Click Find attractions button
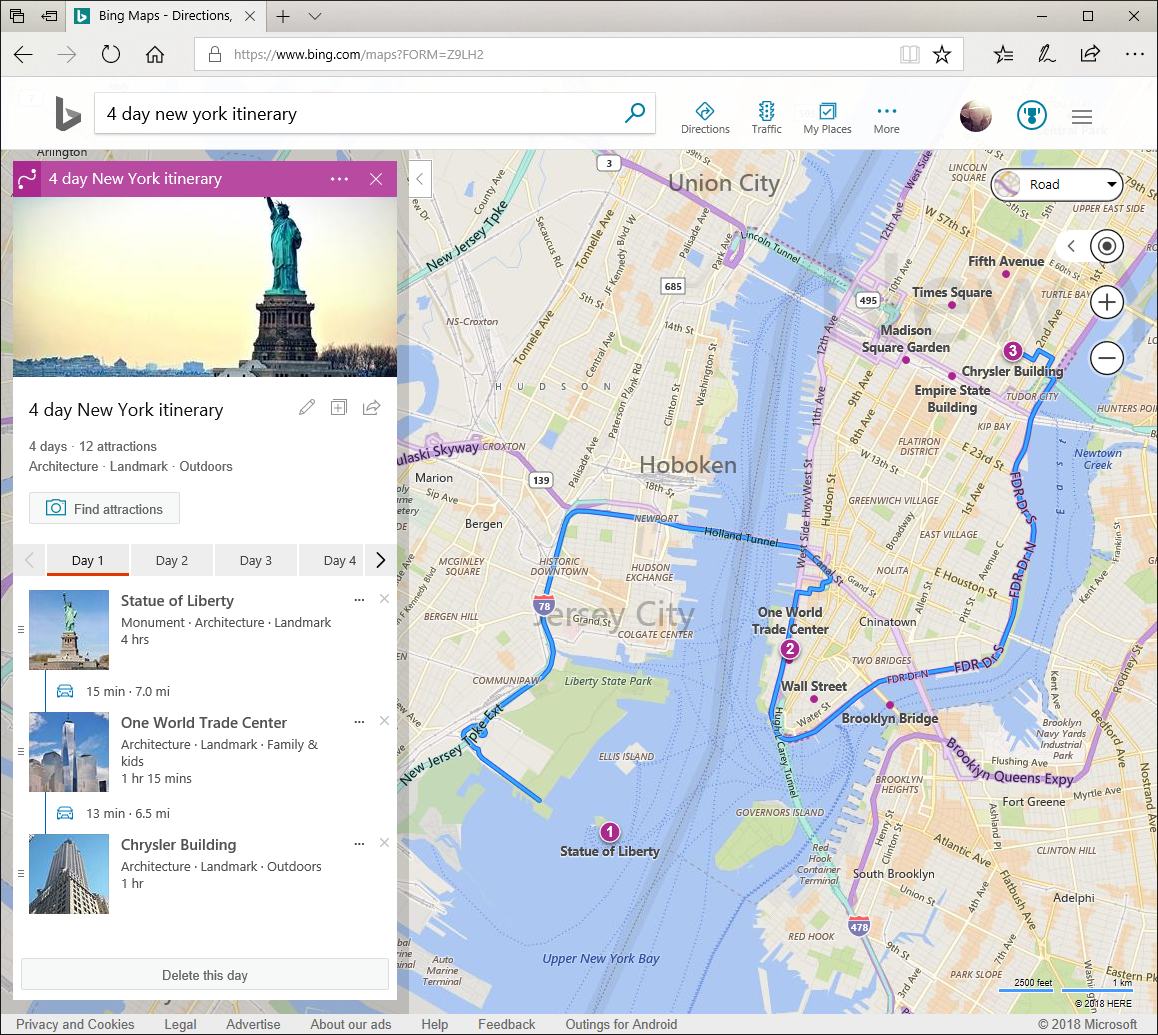Screen dimensions: 1158x1035 point(104,508)
